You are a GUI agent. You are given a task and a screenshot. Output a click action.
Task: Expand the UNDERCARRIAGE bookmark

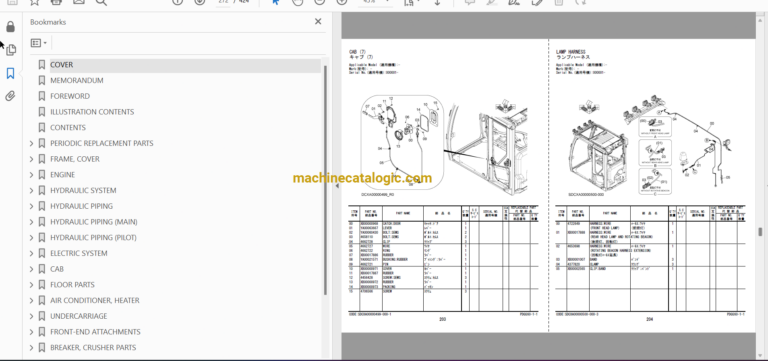click(x=31, y=316)
